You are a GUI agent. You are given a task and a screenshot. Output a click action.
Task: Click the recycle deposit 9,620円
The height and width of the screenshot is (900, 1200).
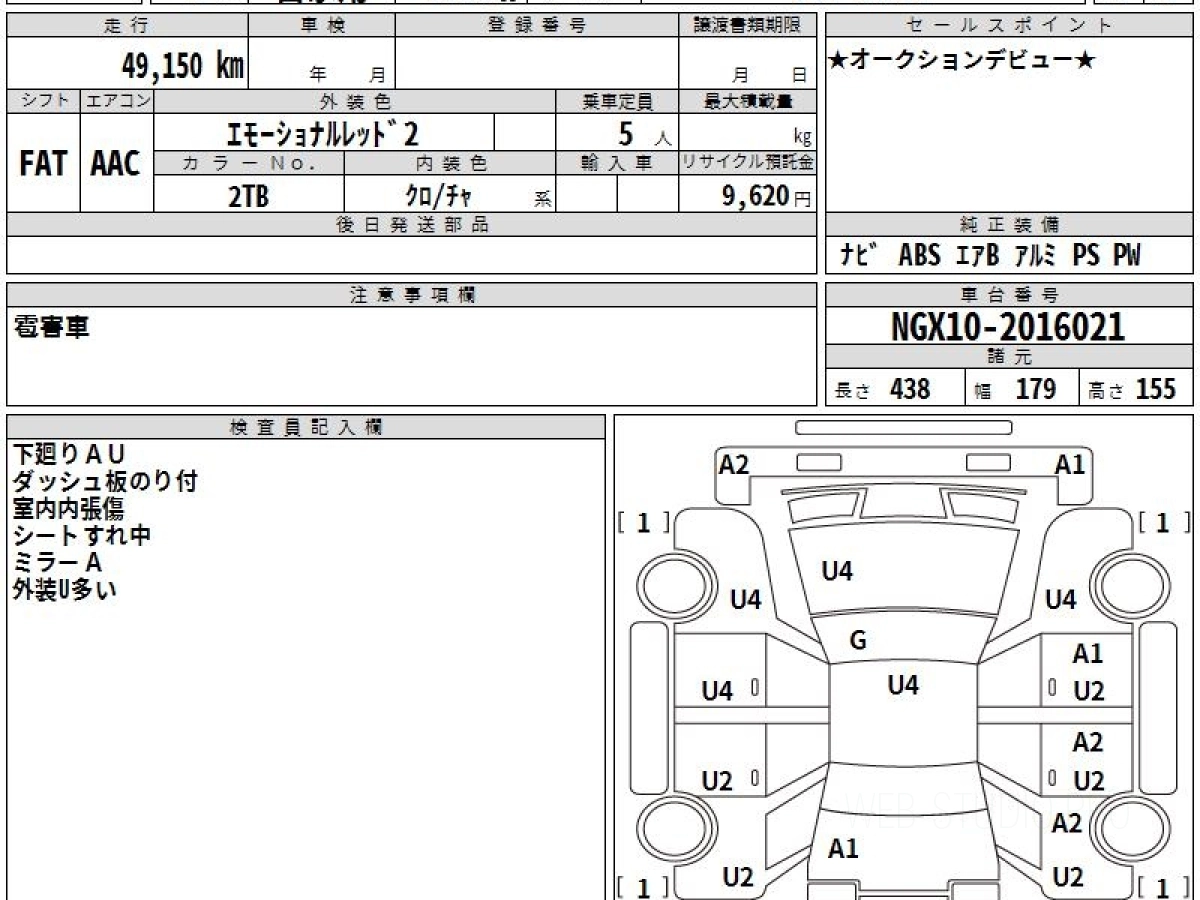(x=767, y=197)
